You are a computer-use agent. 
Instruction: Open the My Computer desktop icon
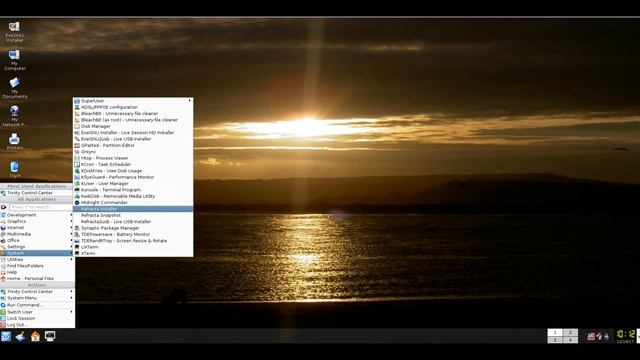[14, 60]
